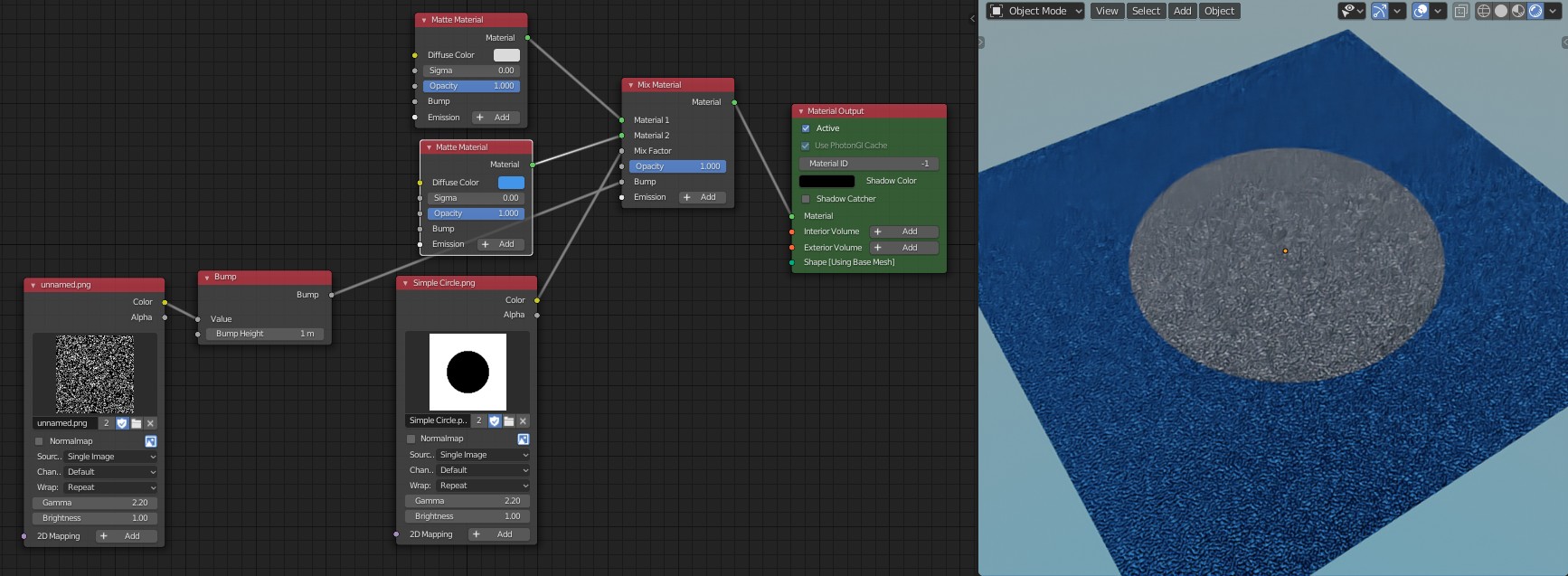Screen dimensions: 1568x576
Task: Click the Show Gizmo icon
Action: [1379, 11]
